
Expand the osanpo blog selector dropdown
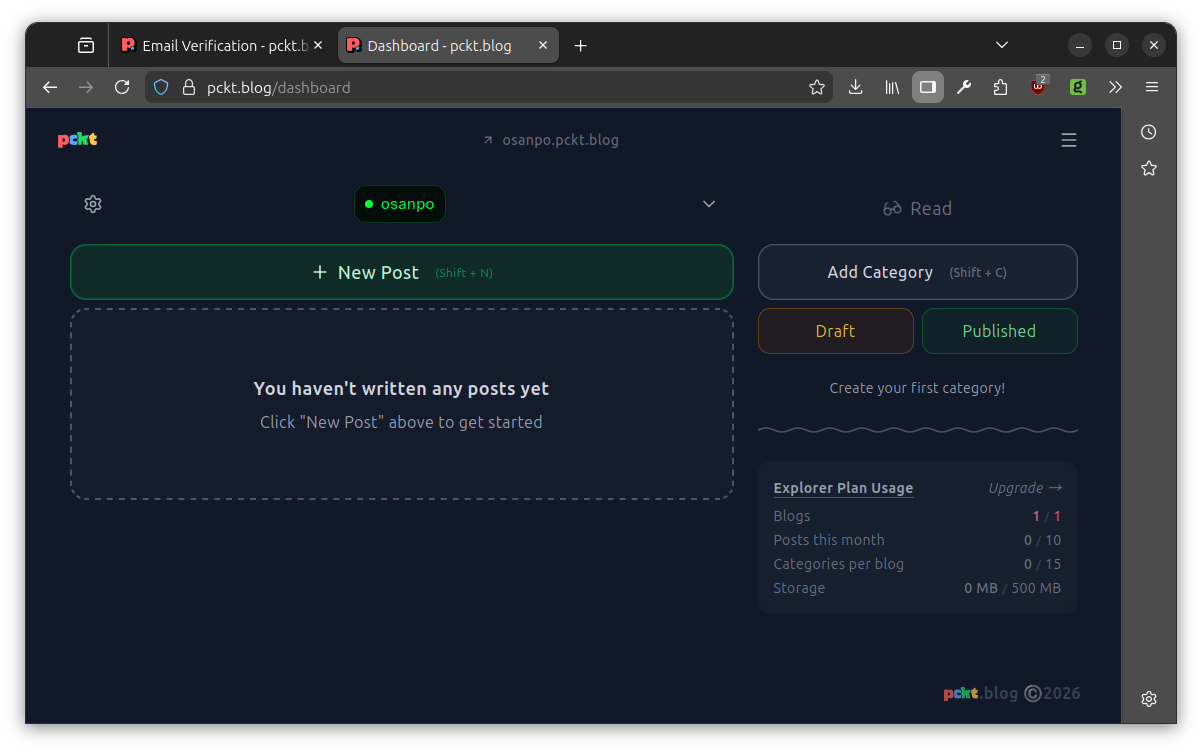pyautogui.click(x=708, y=204)
